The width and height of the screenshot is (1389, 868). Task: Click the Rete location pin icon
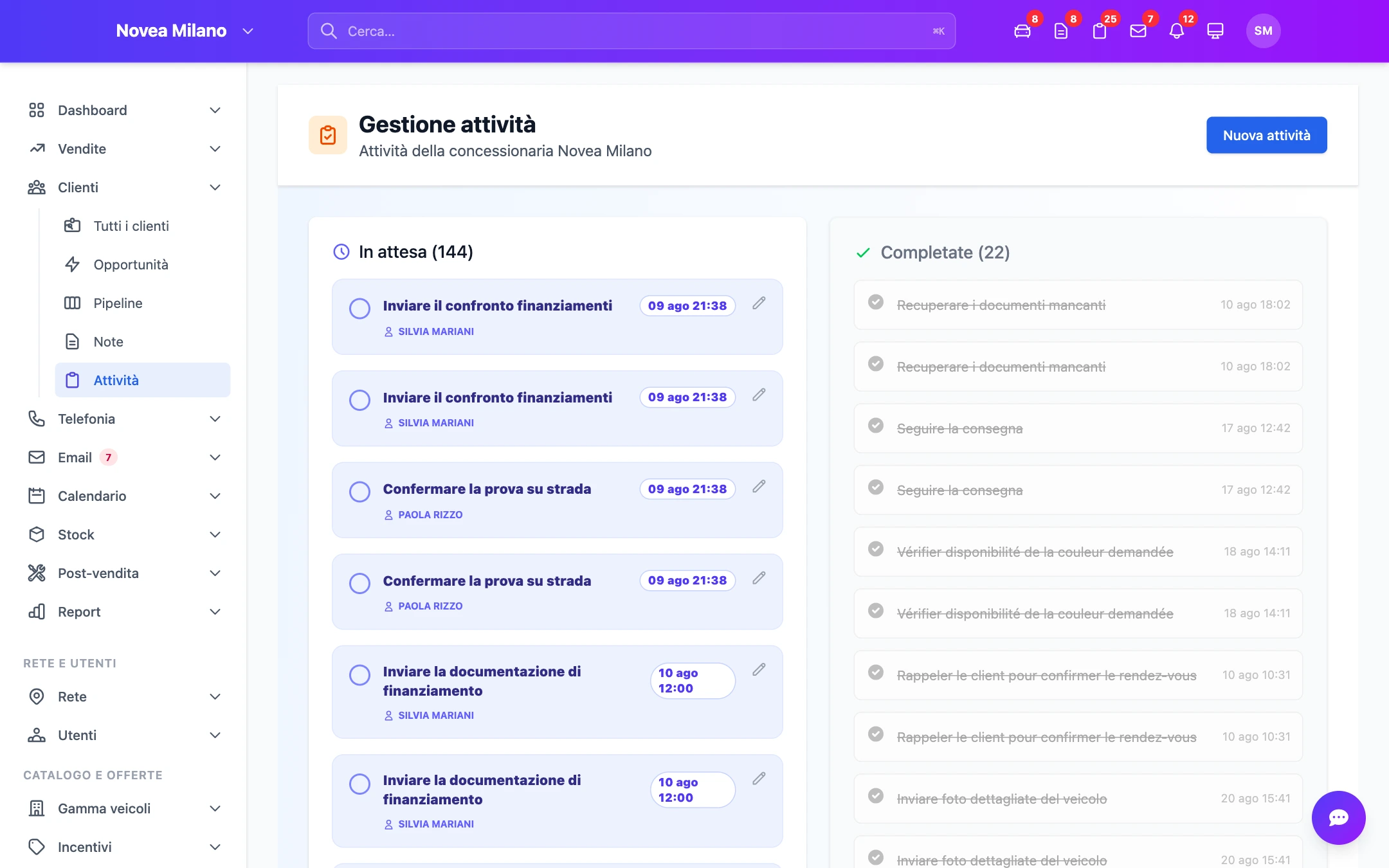37,696
